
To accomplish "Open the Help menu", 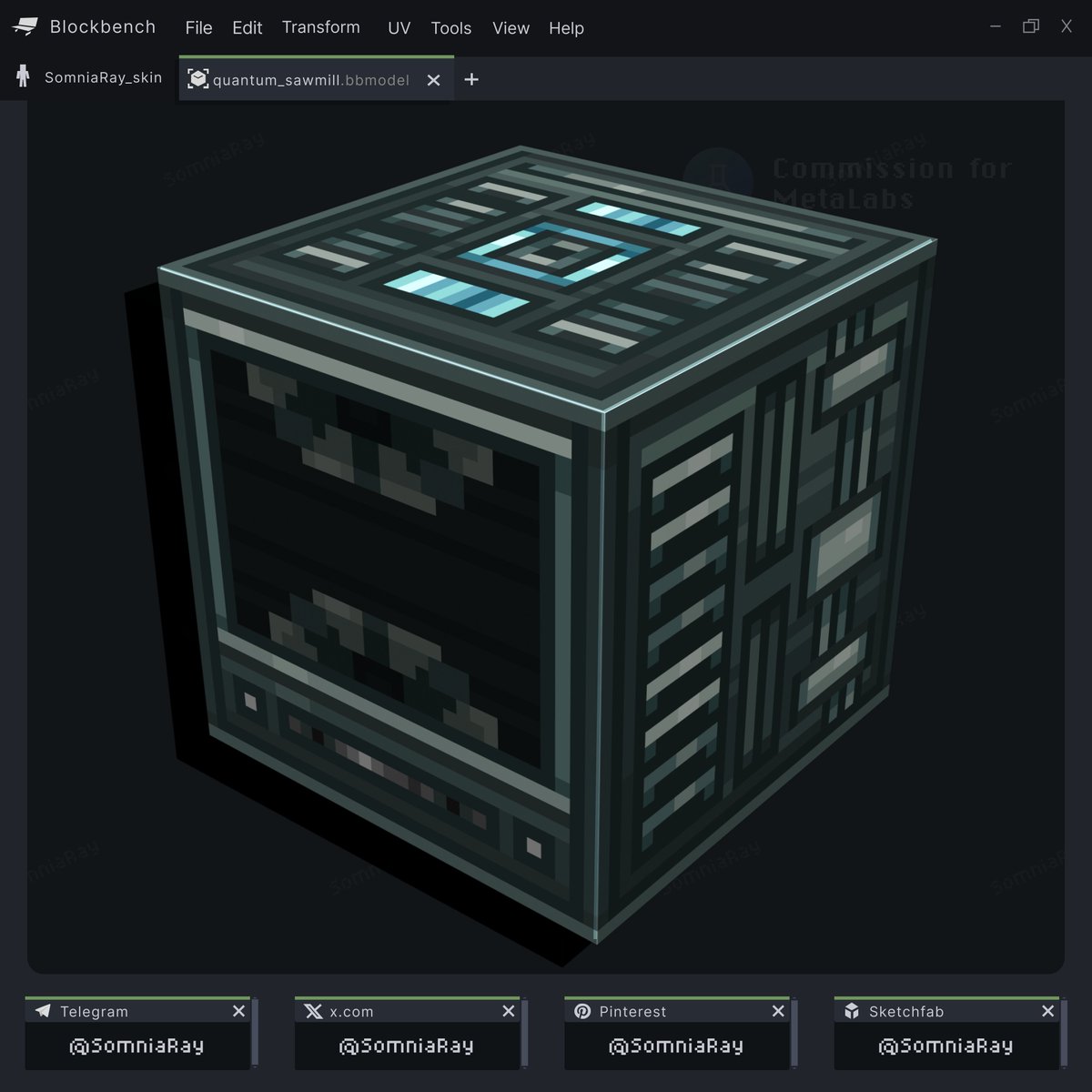I will [566, 28].
